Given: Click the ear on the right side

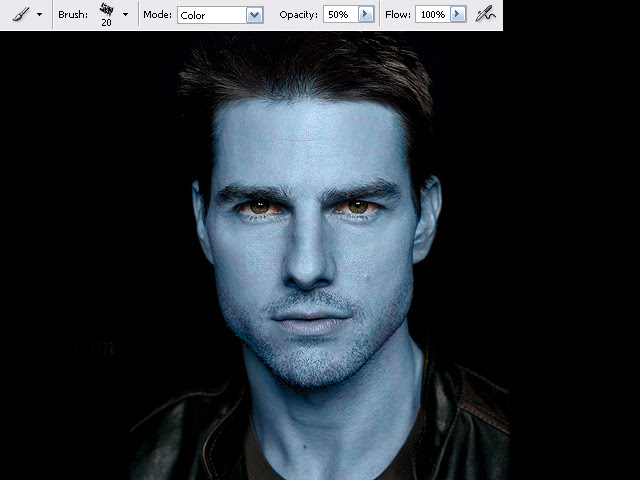Looking at the screenshot, I should point(427,220).
